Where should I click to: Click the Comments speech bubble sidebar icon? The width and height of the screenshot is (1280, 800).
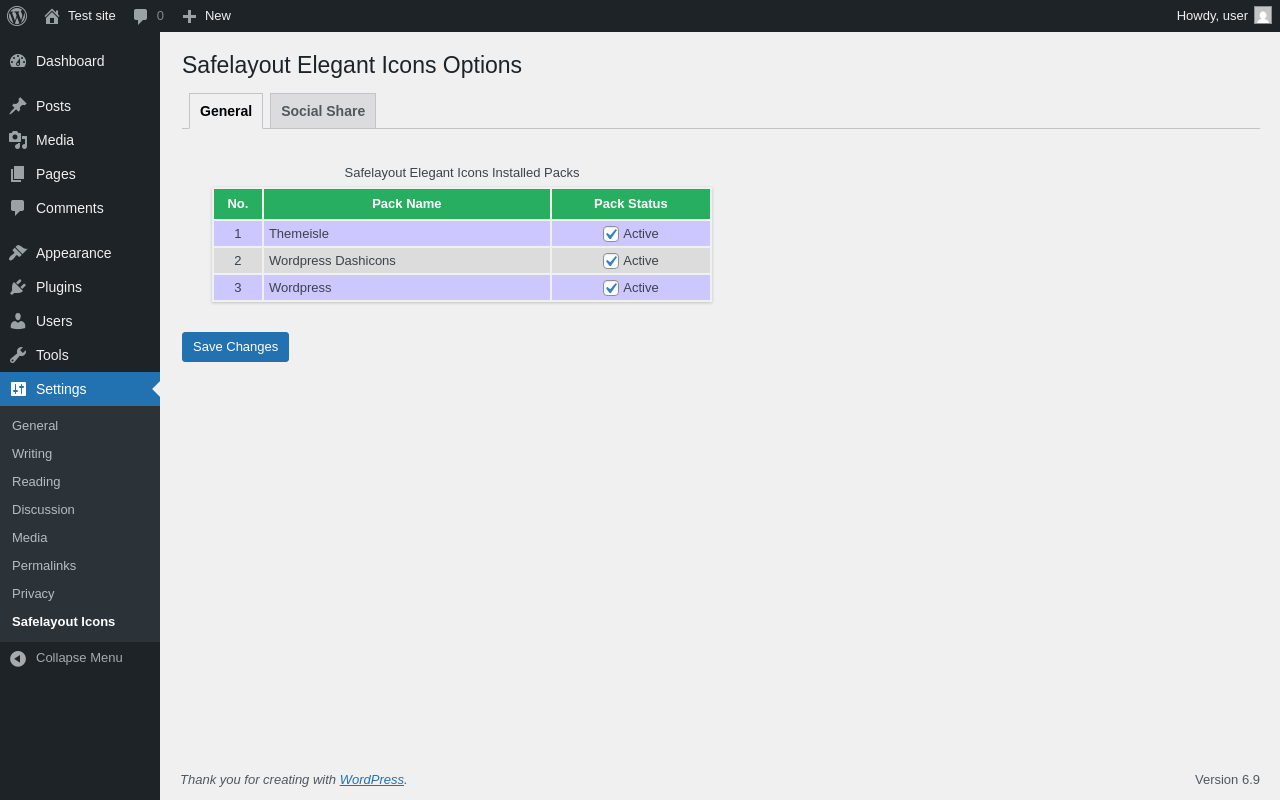point(18,208)
